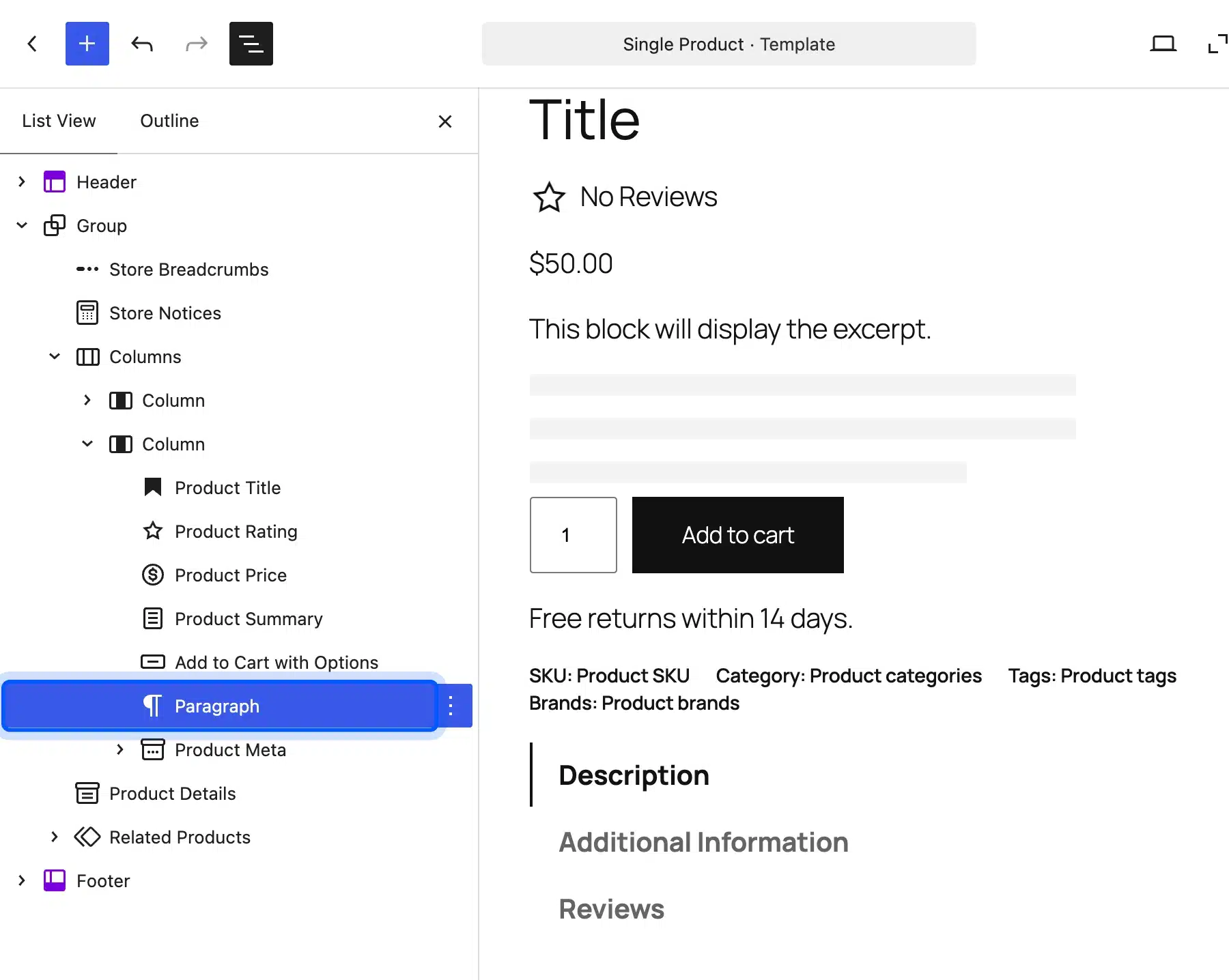The width and height of the screenshot is (1229, 980).
Task: Open the Additional Information product tab
Action: [703, 842]
